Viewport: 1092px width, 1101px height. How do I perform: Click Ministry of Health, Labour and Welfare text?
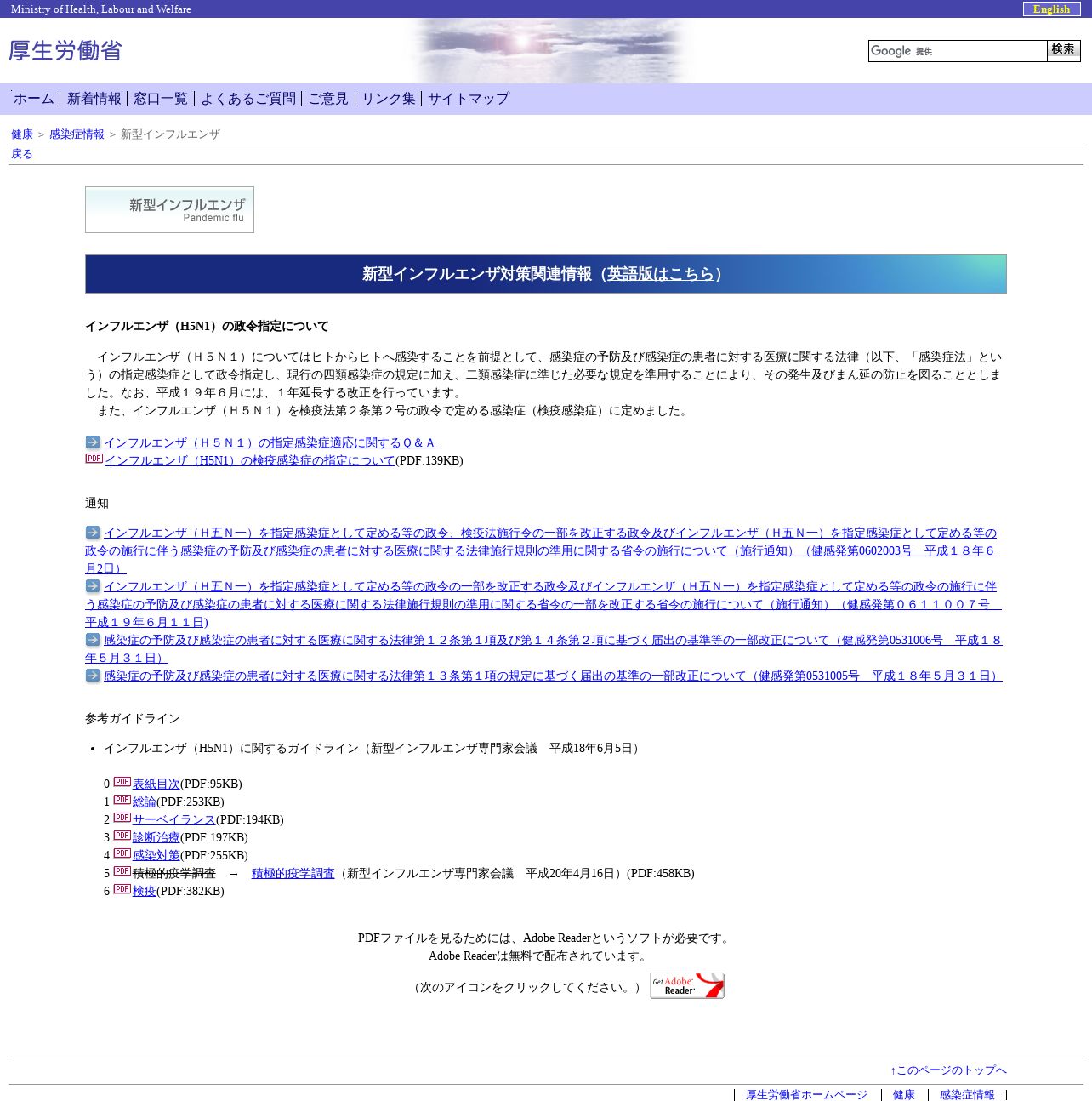101,9
